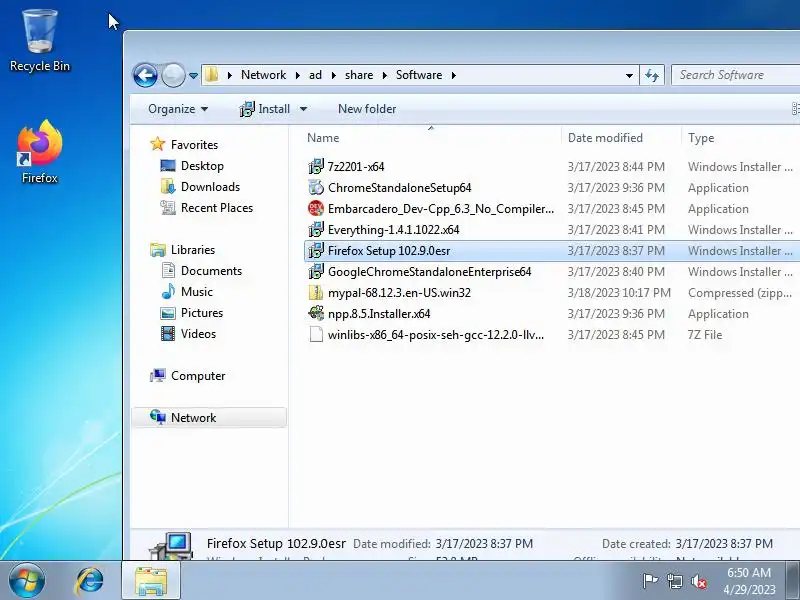
Task: Select the ChromeStandaloneSetup64 file icon
Action: pos(316,187)
